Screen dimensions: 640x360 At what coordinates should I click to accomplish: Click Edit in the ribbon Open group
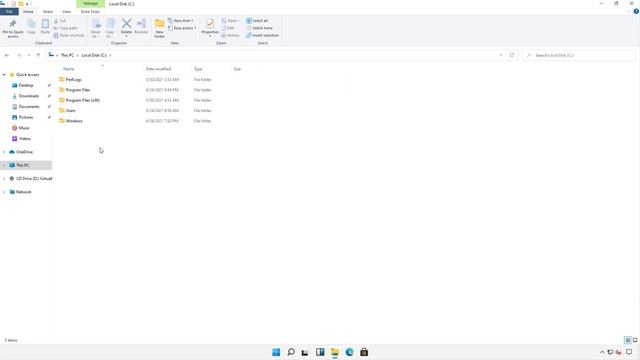pos(228,28)
